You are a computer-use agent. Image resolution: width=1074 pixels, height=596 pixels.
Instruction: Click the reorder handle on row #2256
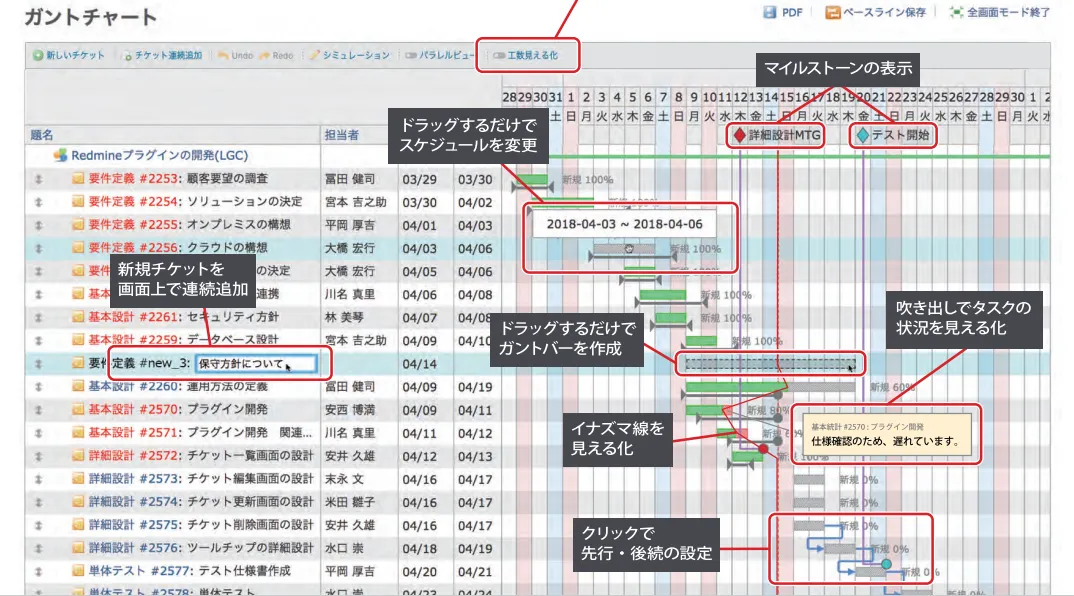click(38, 248)
